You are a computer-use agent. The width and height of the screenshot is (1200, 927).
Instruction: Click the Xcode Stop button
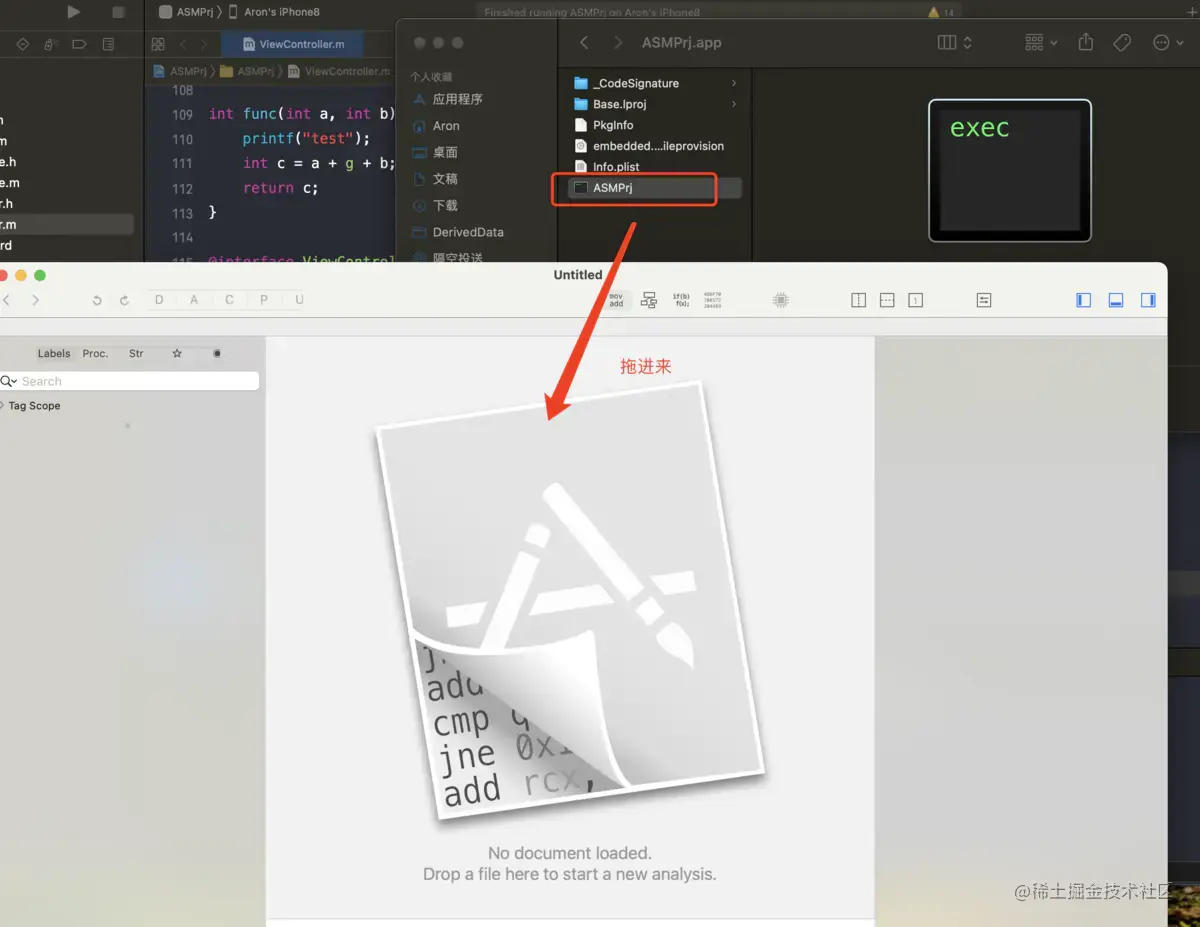click(118, 12)
